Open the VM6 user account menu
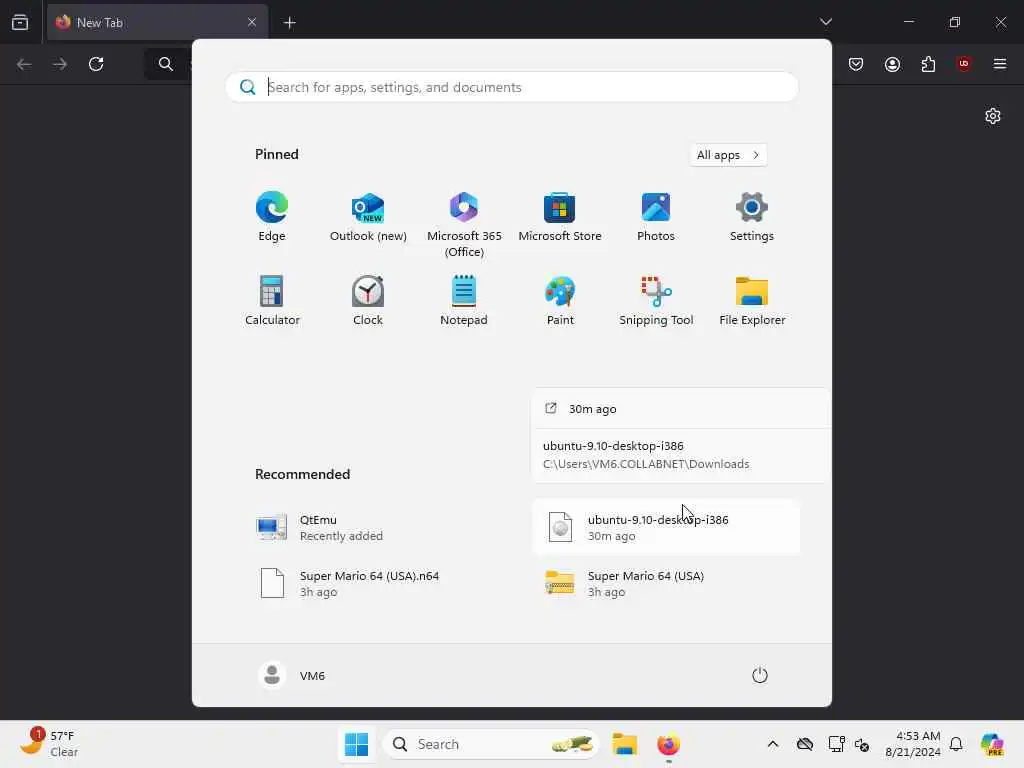 pos(292,675)
